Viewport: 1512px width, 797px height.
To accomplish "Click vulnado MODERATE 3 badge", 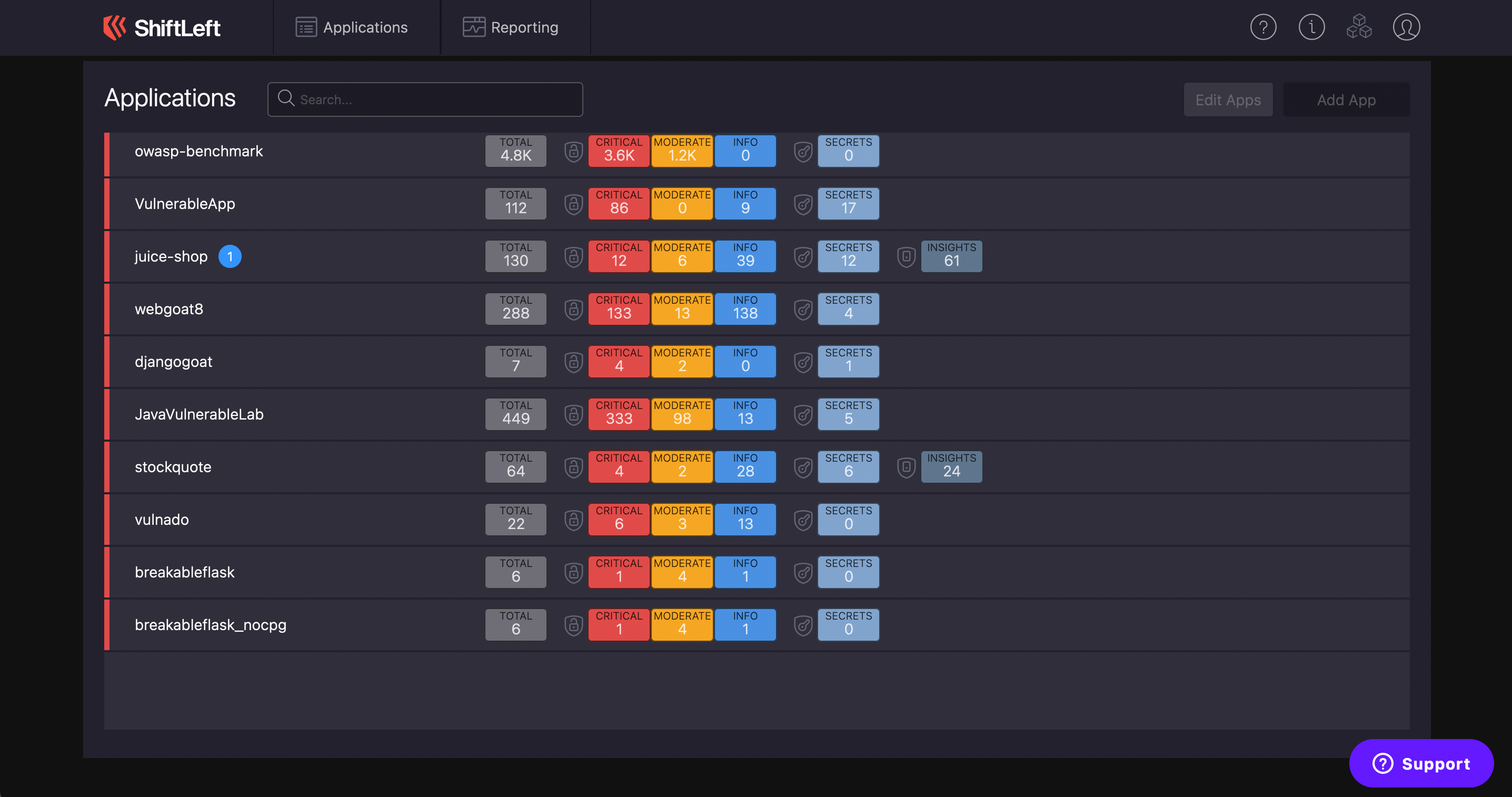I will tap(681, 520).
